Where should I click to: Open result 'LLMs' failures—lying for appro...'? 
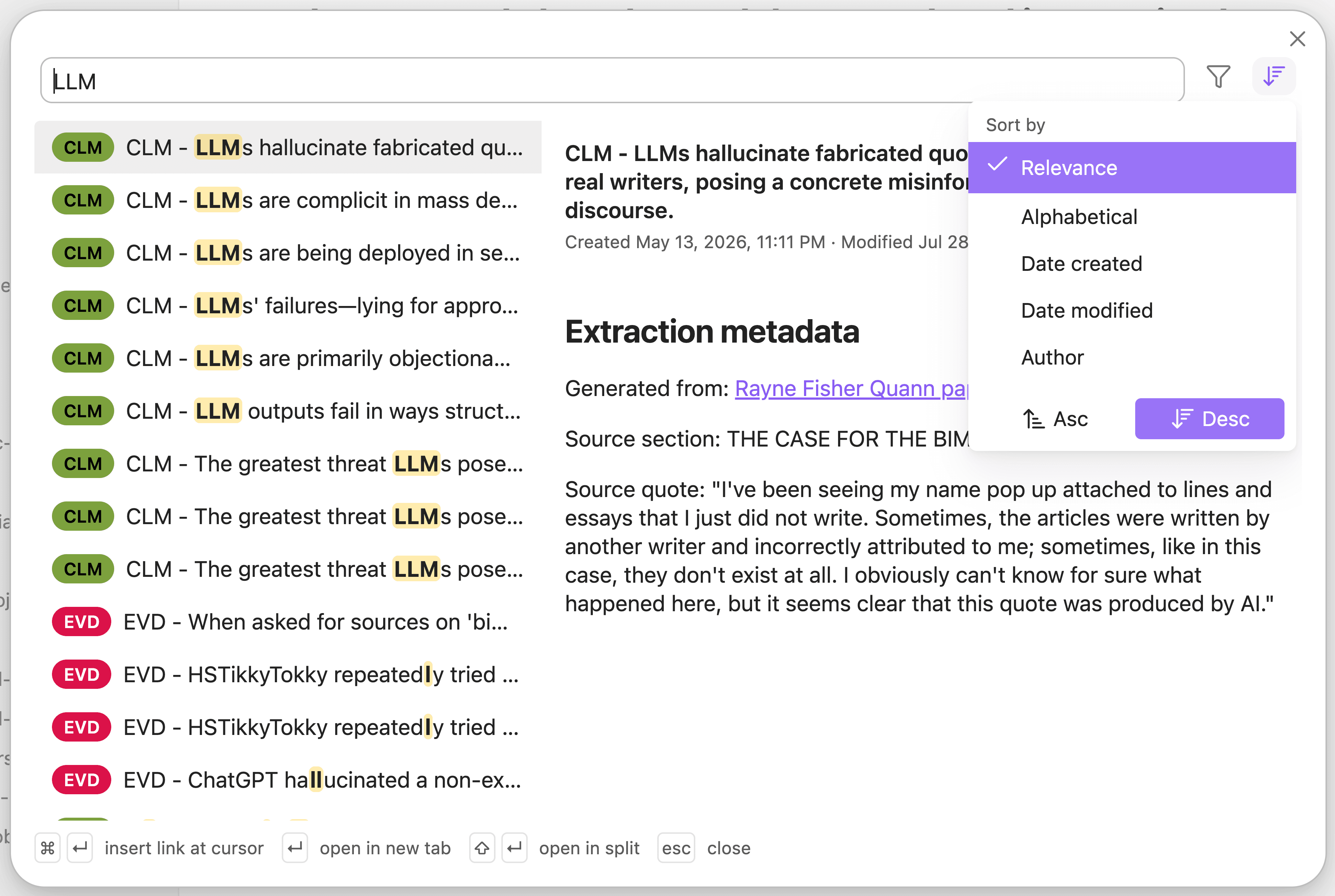pyautogui.click(x=288, y=306)
